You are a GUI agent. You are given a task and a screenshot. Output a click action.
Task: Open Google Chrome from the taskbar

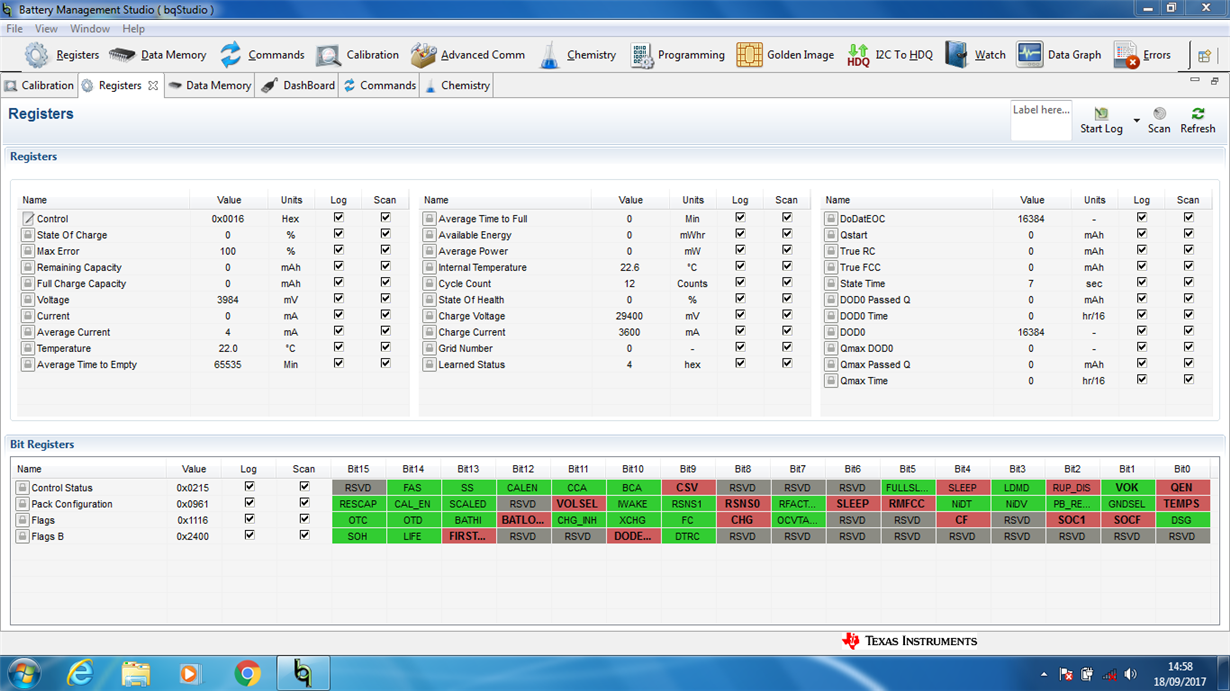coord(247,673)
